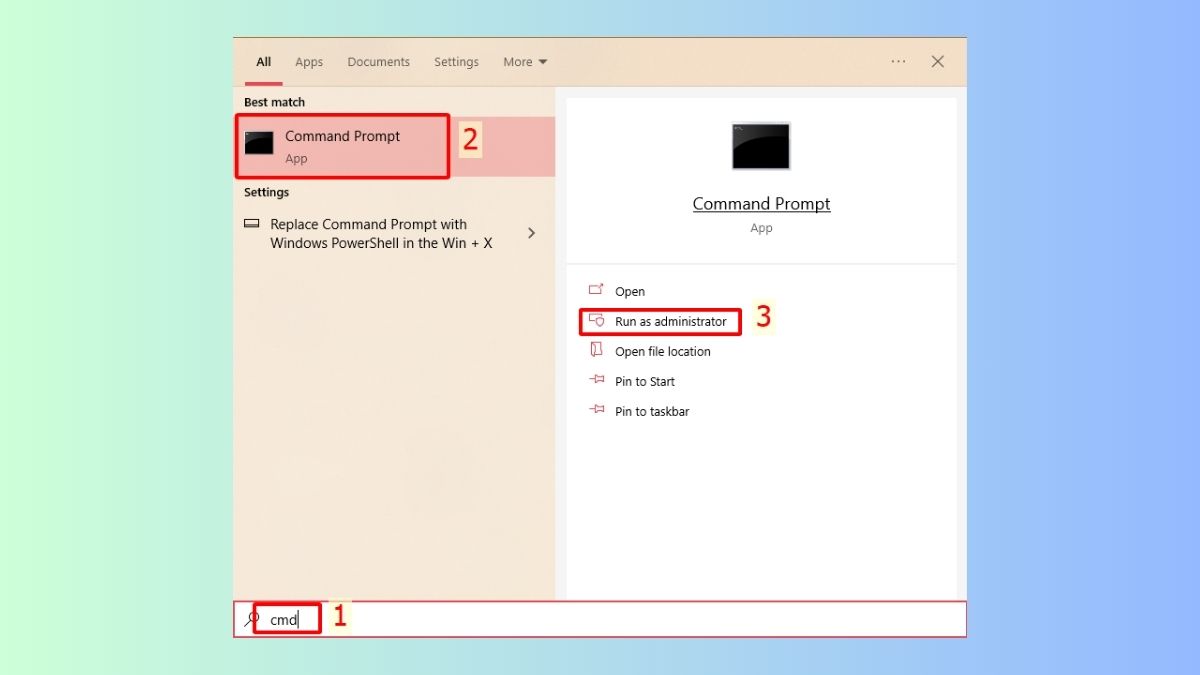Click Open in the actions list

tap(630, 292)
